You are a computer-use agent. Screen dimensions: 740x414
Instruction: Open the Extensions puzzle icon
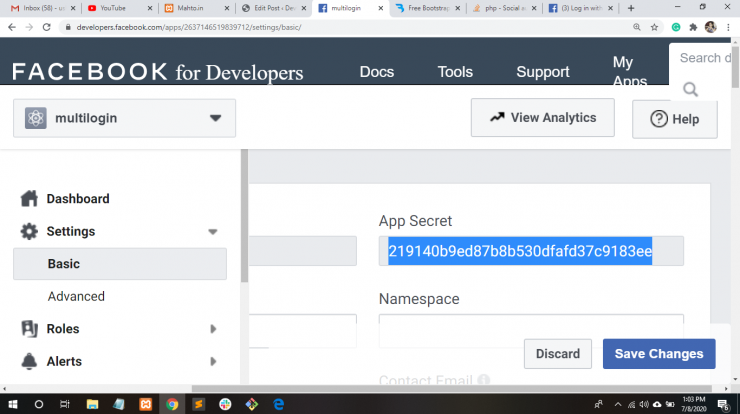click(693, 27)
